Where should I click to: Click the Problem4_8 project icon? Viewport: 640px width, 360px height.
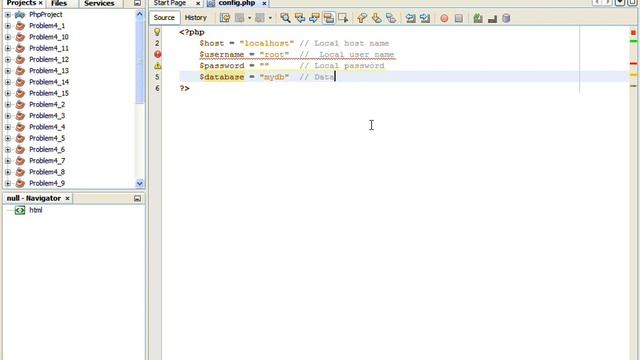(x=20, y=172)
